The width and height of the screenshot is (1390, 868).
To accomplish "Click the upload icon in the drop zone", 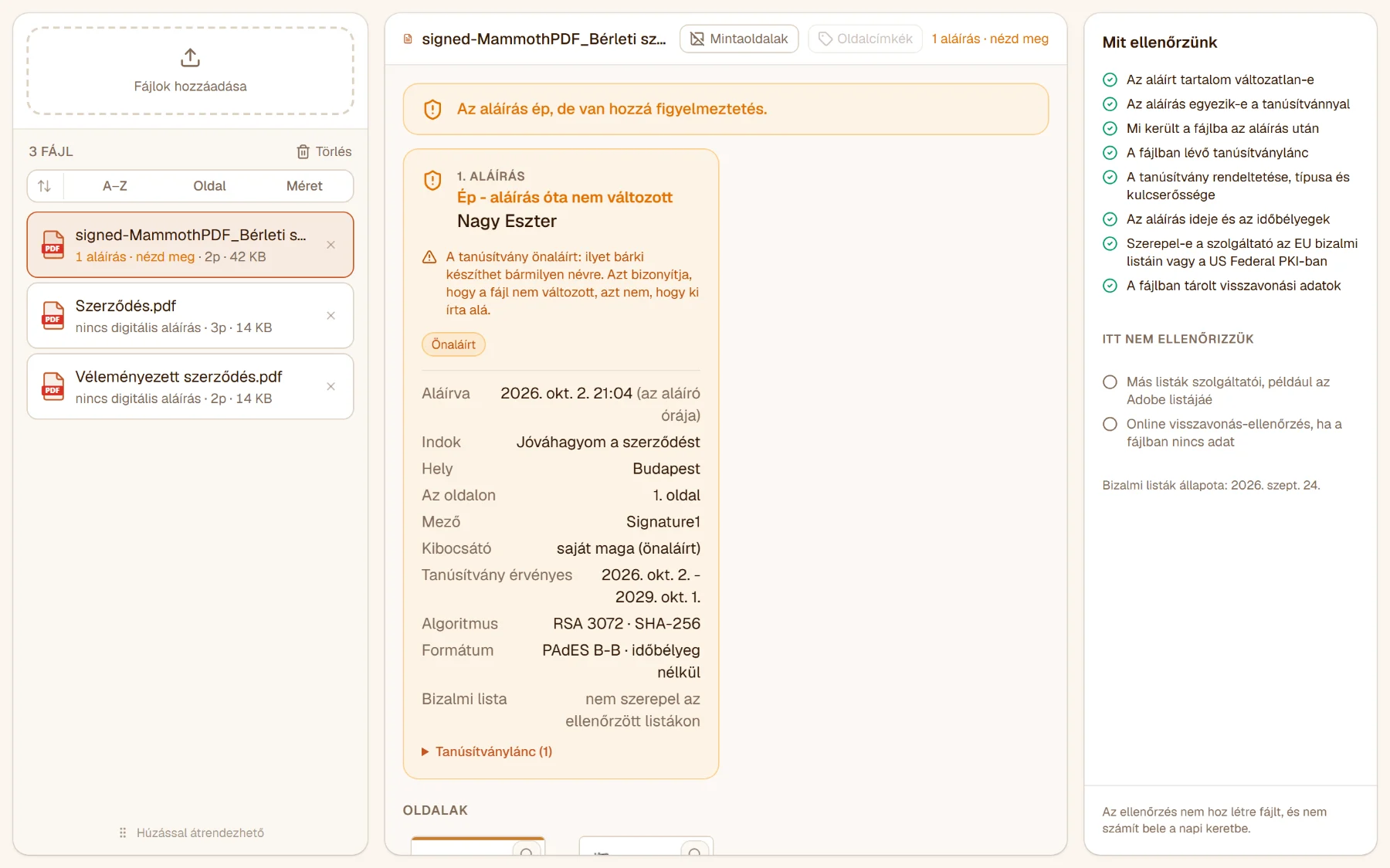I will pyautogui.click(x=190, y=58).
